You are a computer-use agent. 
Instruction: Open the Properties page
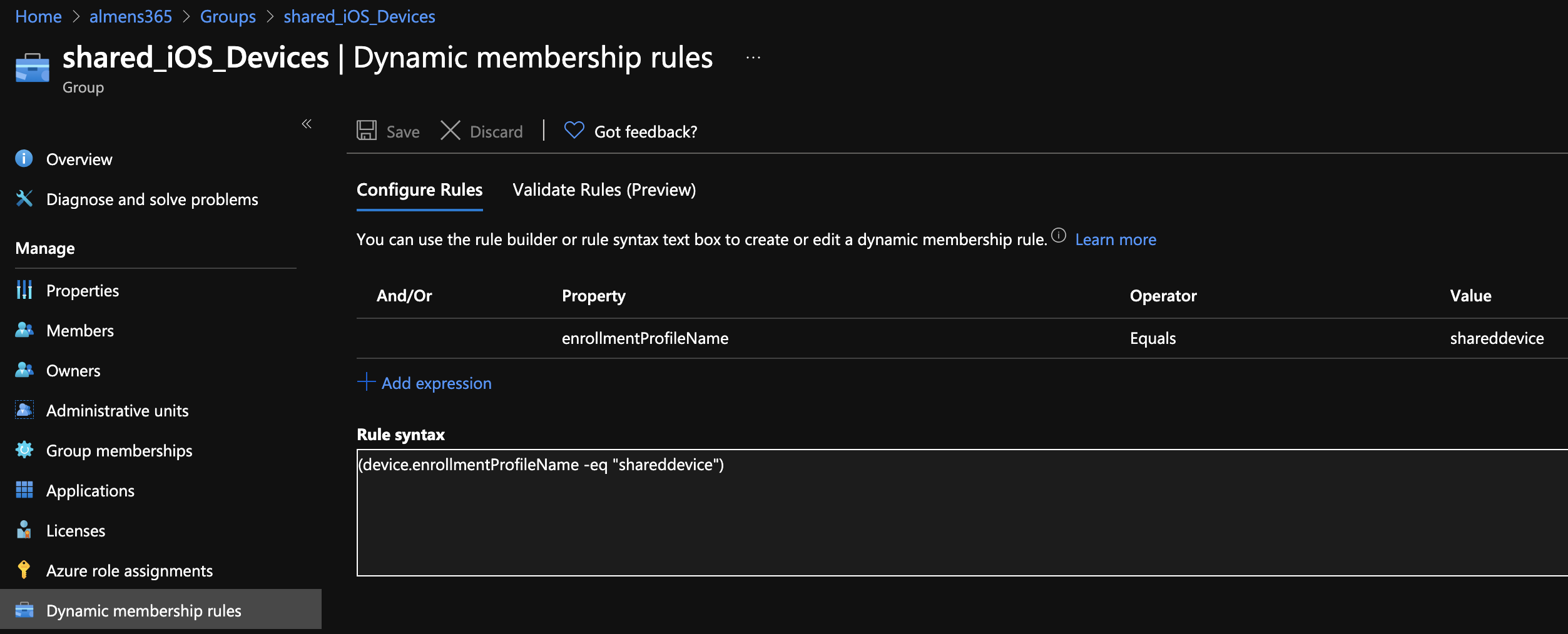coord(82,291)
